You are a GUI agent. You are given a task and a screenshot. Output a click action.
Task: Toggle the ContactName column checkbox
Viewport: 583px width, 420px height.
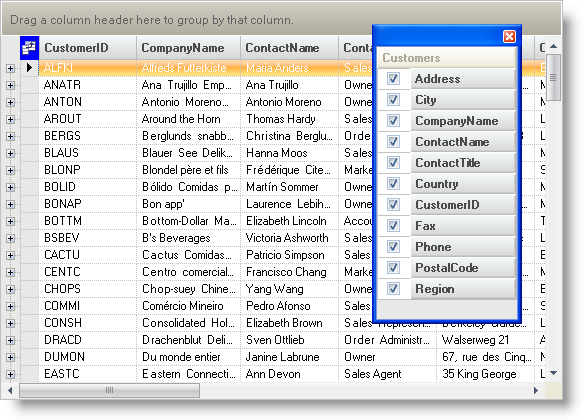[393, 142]
